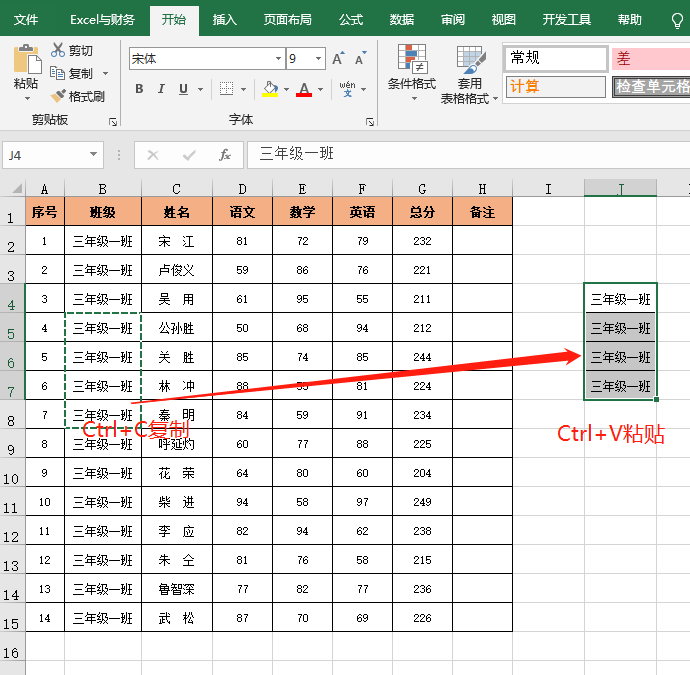
Task: Apply the red font color
Action: (x=304, y=89)
